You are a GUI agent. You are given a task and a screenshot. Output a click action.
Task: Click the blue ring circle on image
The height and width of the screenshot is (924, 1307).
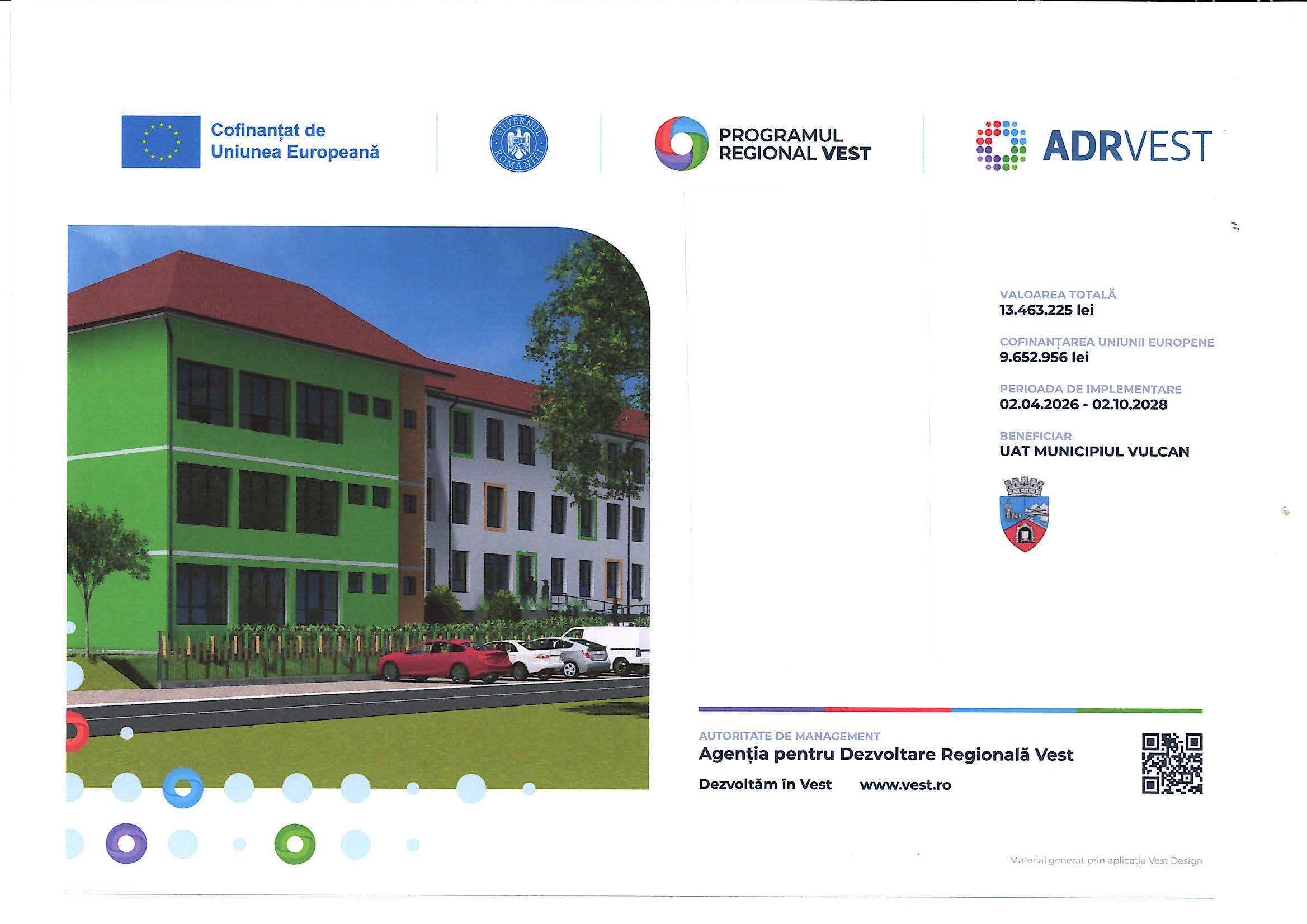(183, 788)
